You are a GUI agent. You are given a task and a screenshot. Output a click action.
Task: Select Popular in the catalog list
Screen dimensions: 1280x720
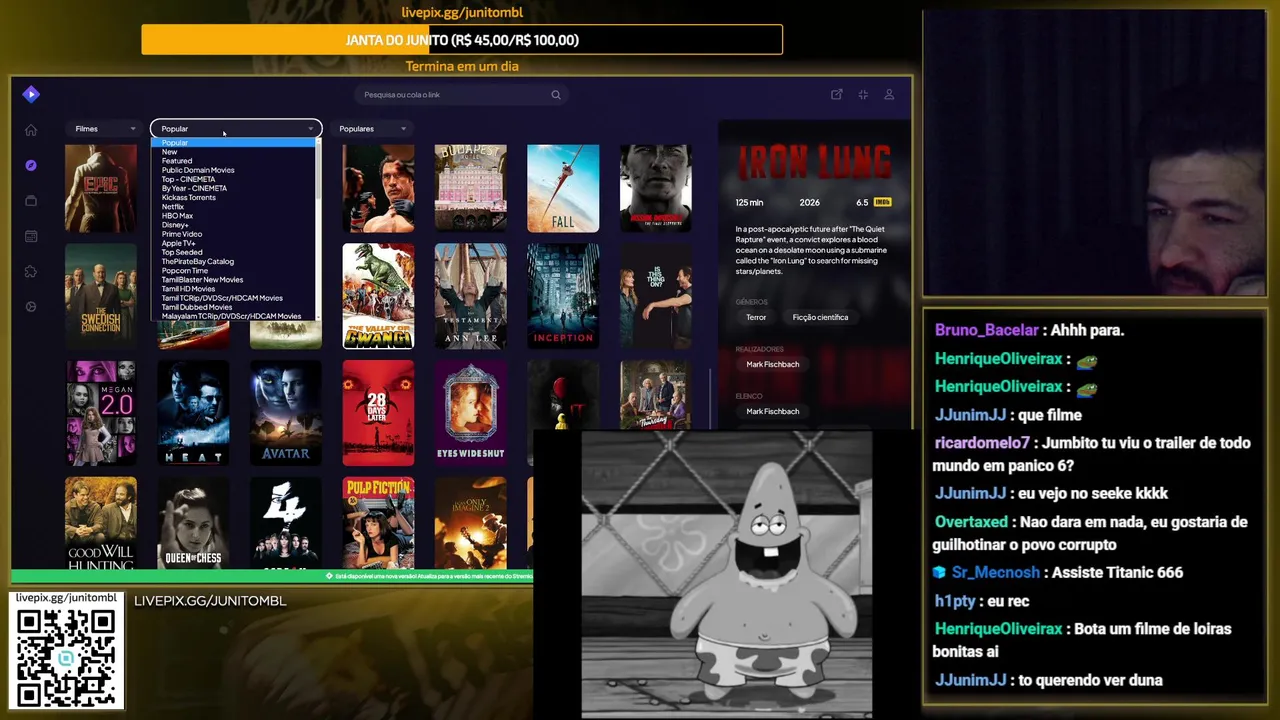(x=233, y=143)
